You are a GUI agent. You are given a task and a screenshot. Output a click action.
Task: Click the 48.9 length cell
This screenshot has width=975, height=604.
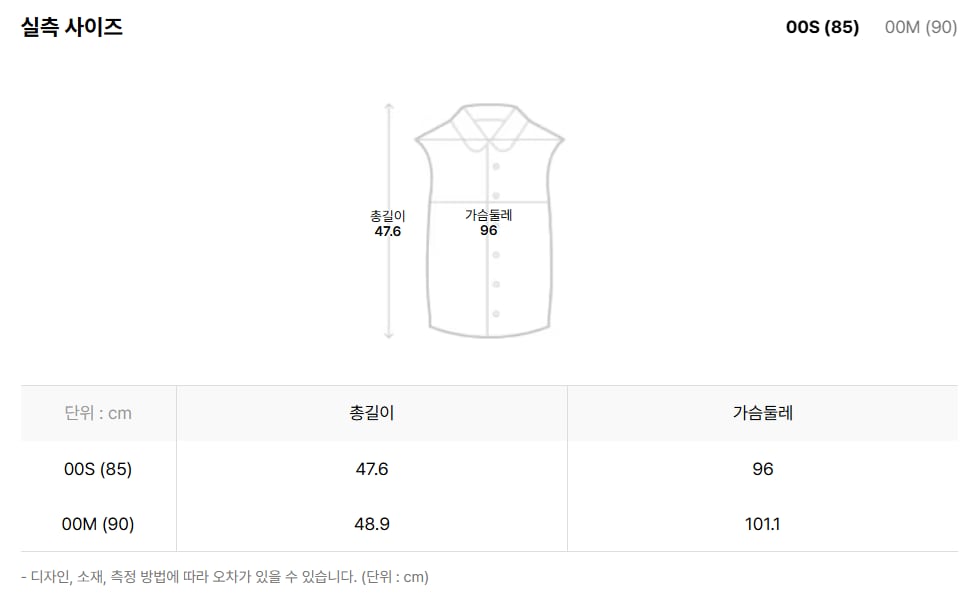[372, 524]
